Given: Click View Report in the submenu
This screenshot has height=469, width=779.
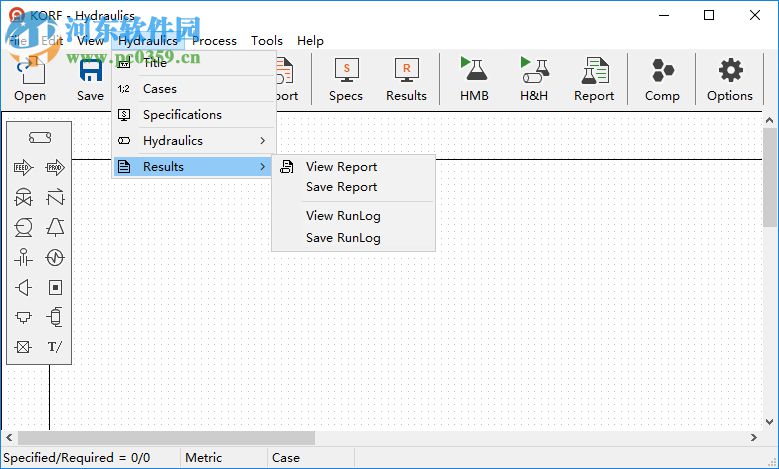Looking at the screenshot, I should pyautogui.click(x=354, y=166).
